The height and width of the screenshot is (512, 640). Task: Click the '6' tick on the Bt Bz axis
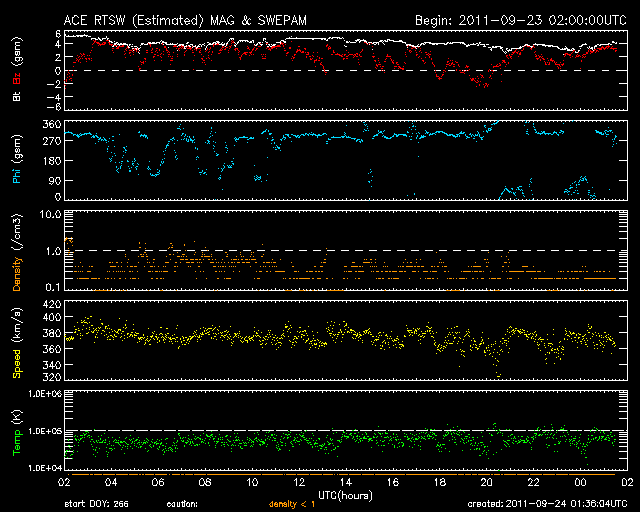point(58,34)
